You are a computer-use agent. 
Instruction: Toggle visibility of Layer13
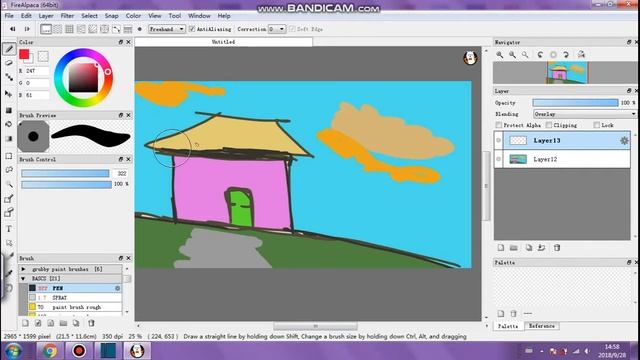(498, 140)
